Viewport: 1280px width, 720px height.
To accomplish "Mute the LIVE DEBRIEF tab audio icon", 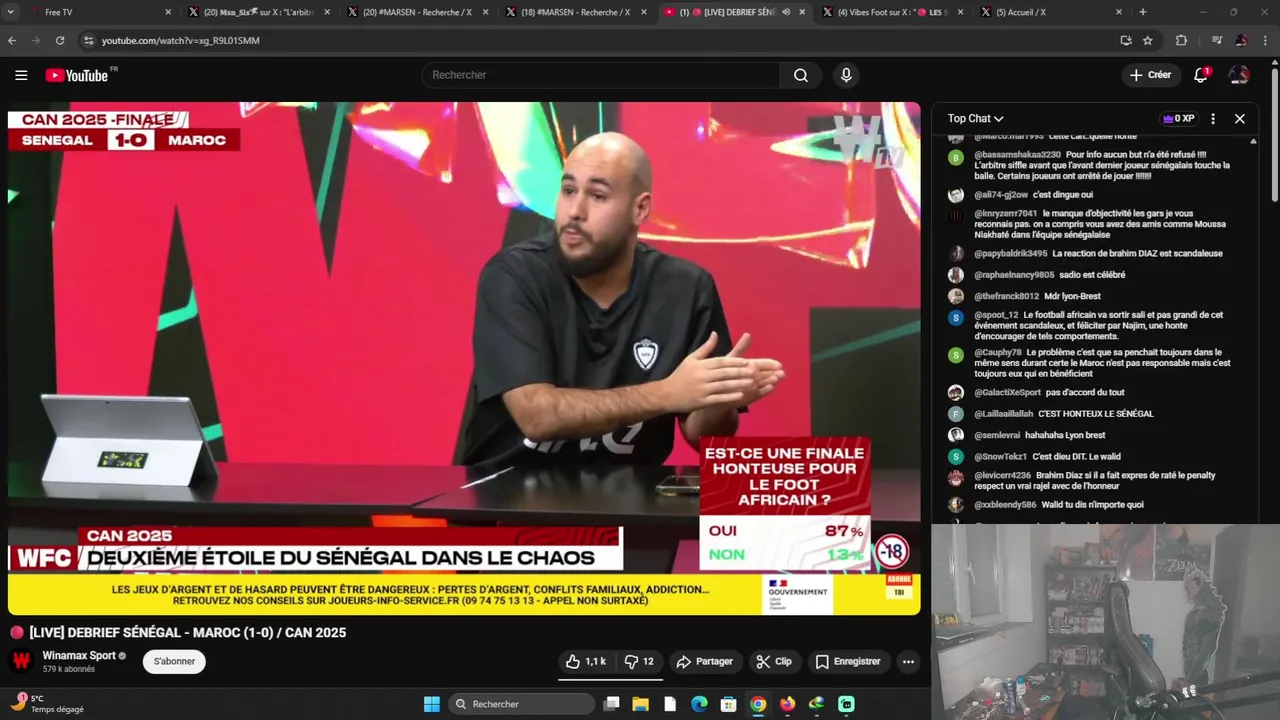I will click(786, 12).
